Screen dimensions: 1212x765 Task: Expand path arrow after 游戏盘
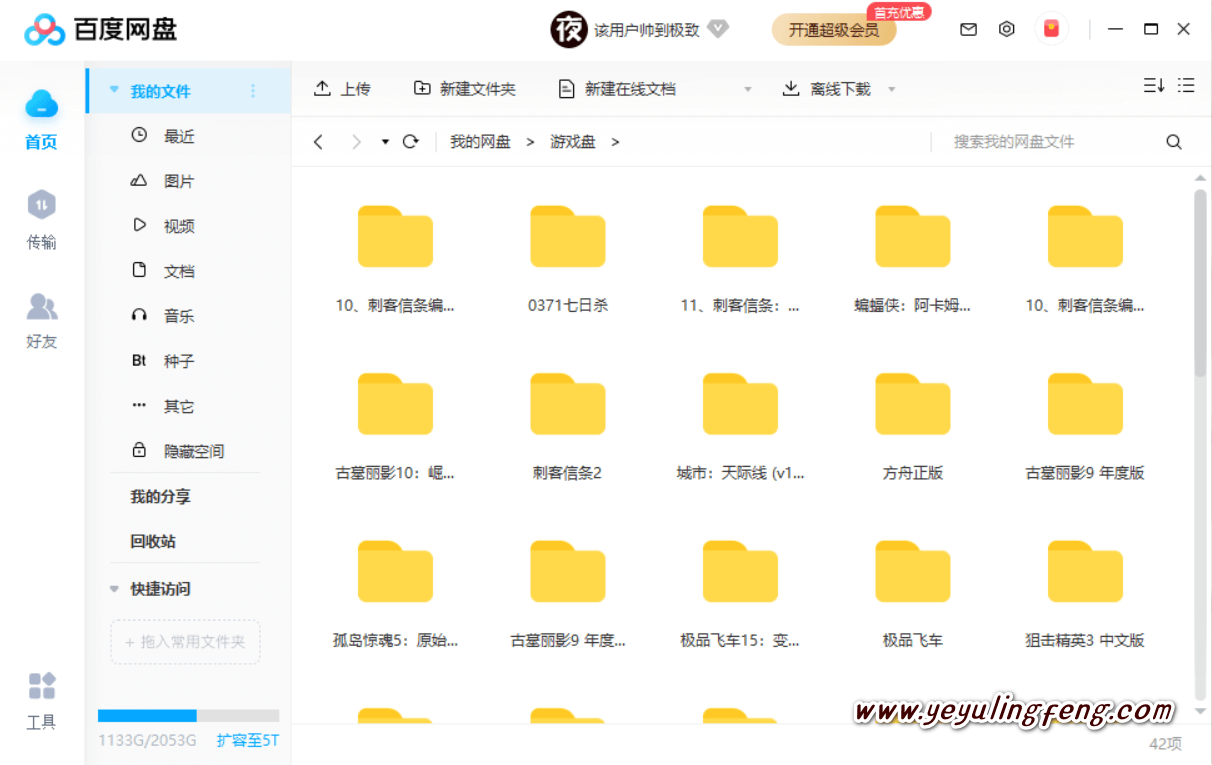(615, 142)
